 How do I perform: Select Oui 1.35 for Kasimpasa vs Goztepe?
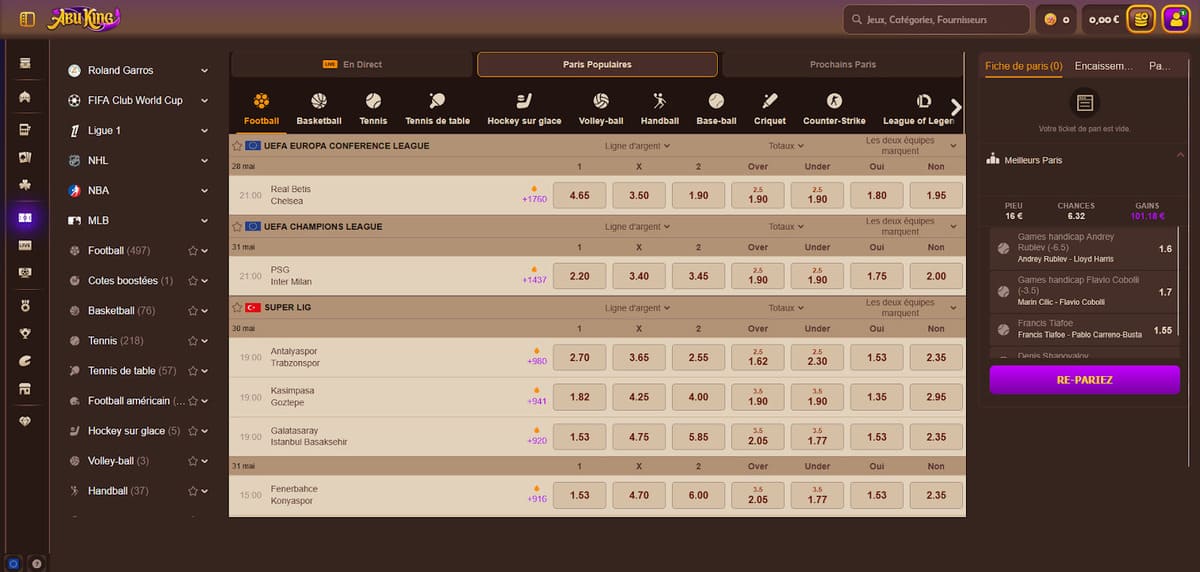(877, 397)
